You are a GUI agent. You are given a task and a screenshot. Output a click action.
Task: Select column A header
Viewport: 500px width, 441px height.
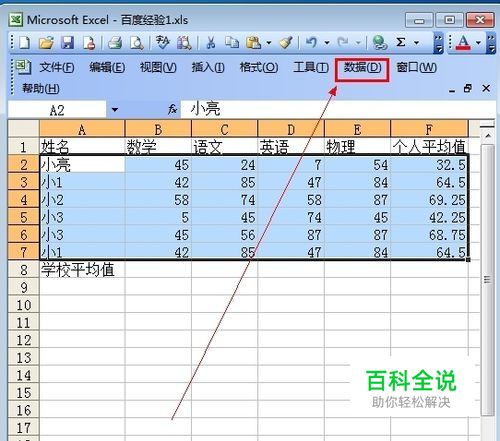(x=82, y=129)
